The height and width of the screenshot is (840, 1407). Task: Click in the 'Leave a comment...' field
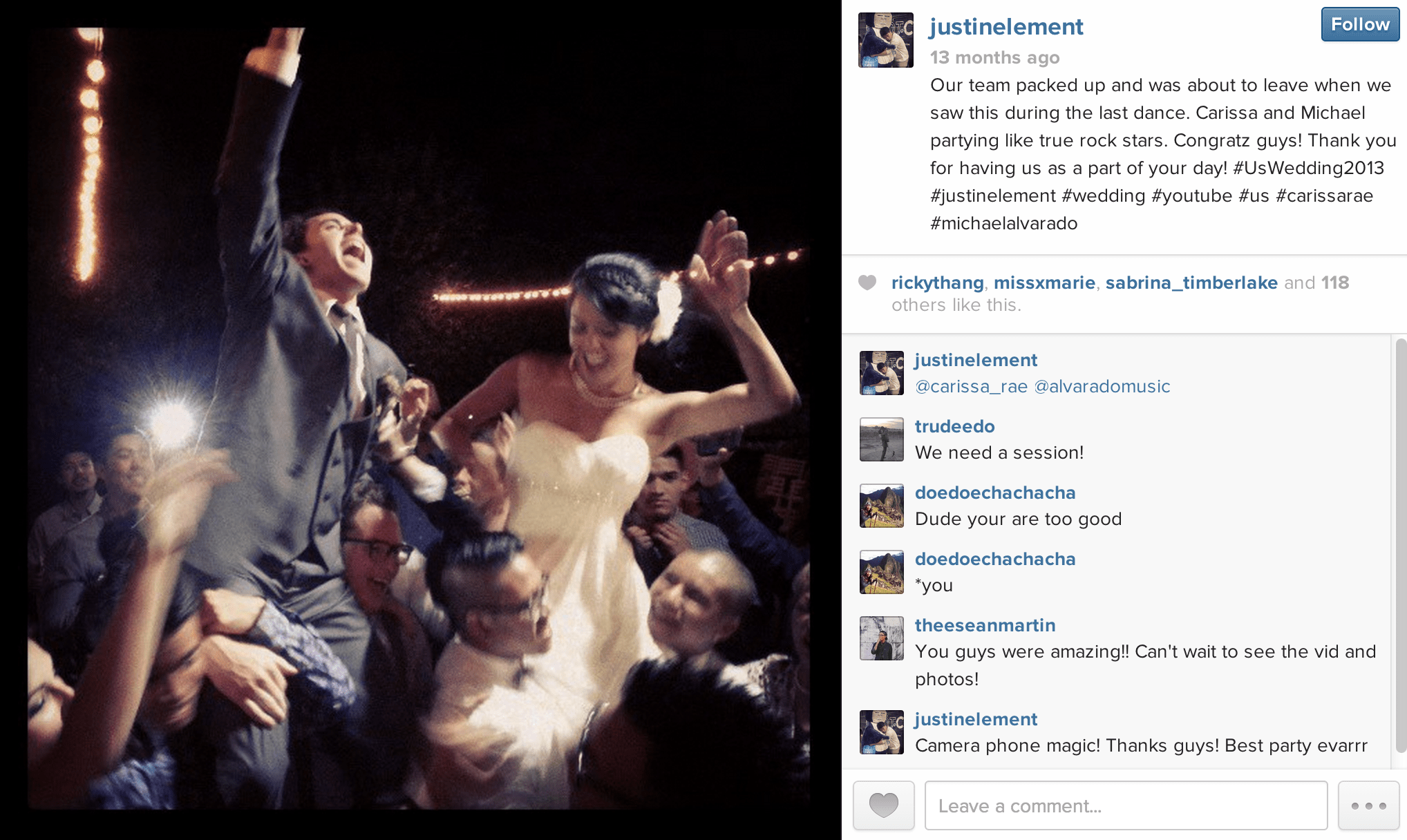tap(1126, 805)
